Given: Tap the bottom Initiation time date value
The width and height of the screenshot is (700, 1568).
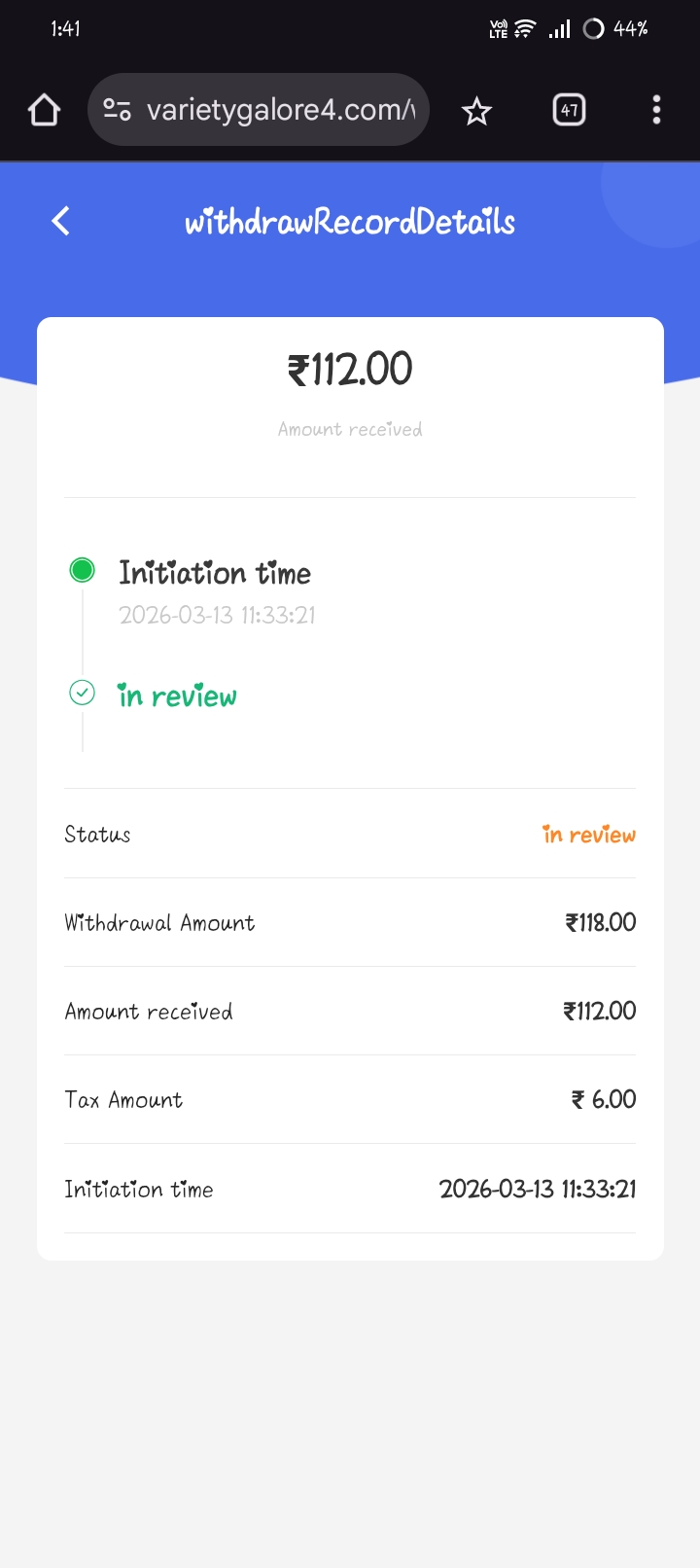Looking at the screenshot, I should [538, 1189].
